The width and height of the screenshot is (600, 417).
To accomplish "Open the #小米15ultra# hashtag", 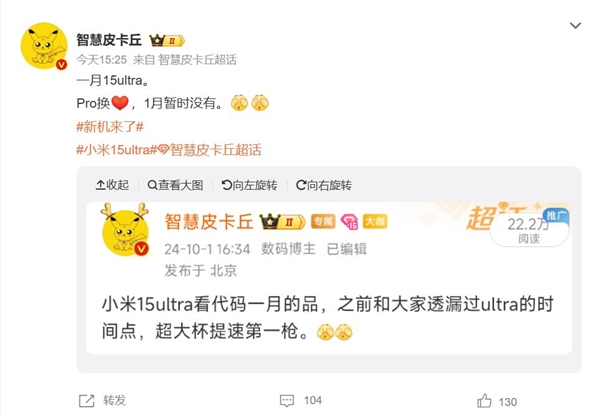I will [117, 150].
